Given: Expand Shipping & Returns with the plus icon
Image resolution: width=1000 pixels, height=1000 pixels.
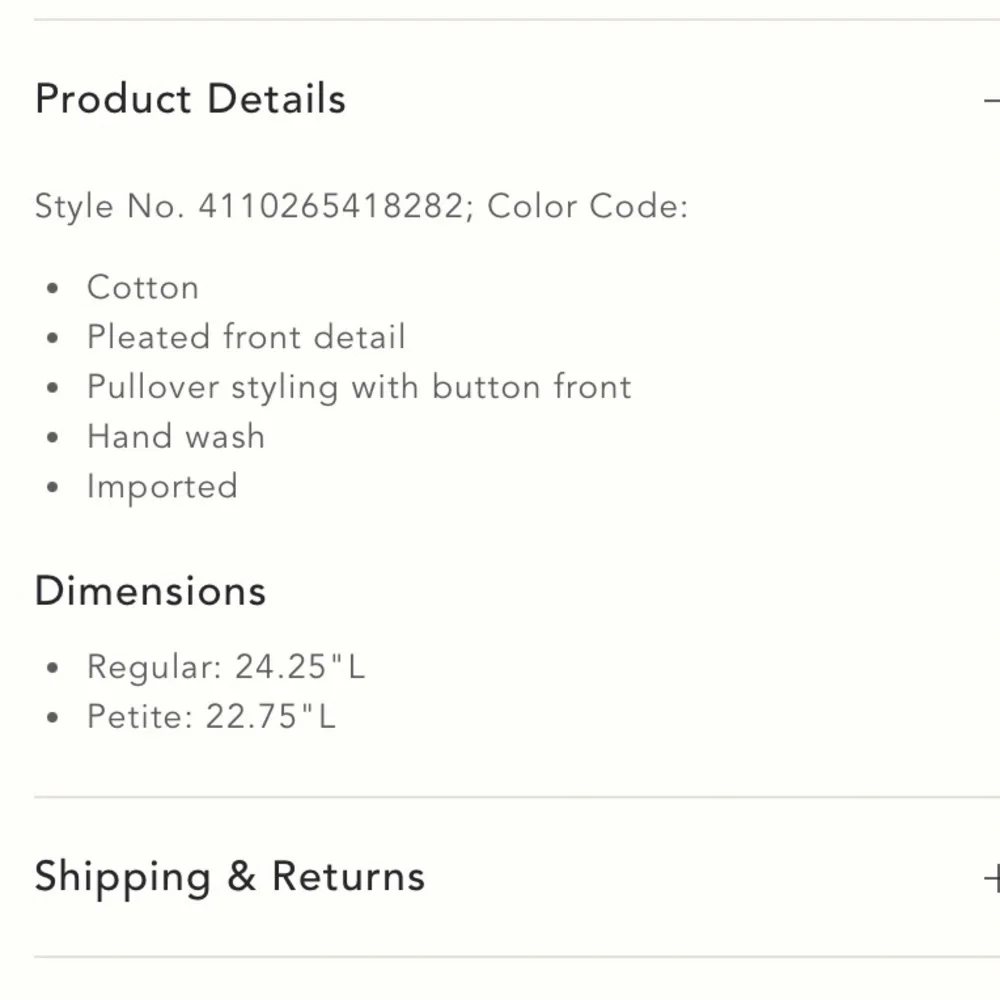Looking at the screenshot, I should tap(992, 878).
